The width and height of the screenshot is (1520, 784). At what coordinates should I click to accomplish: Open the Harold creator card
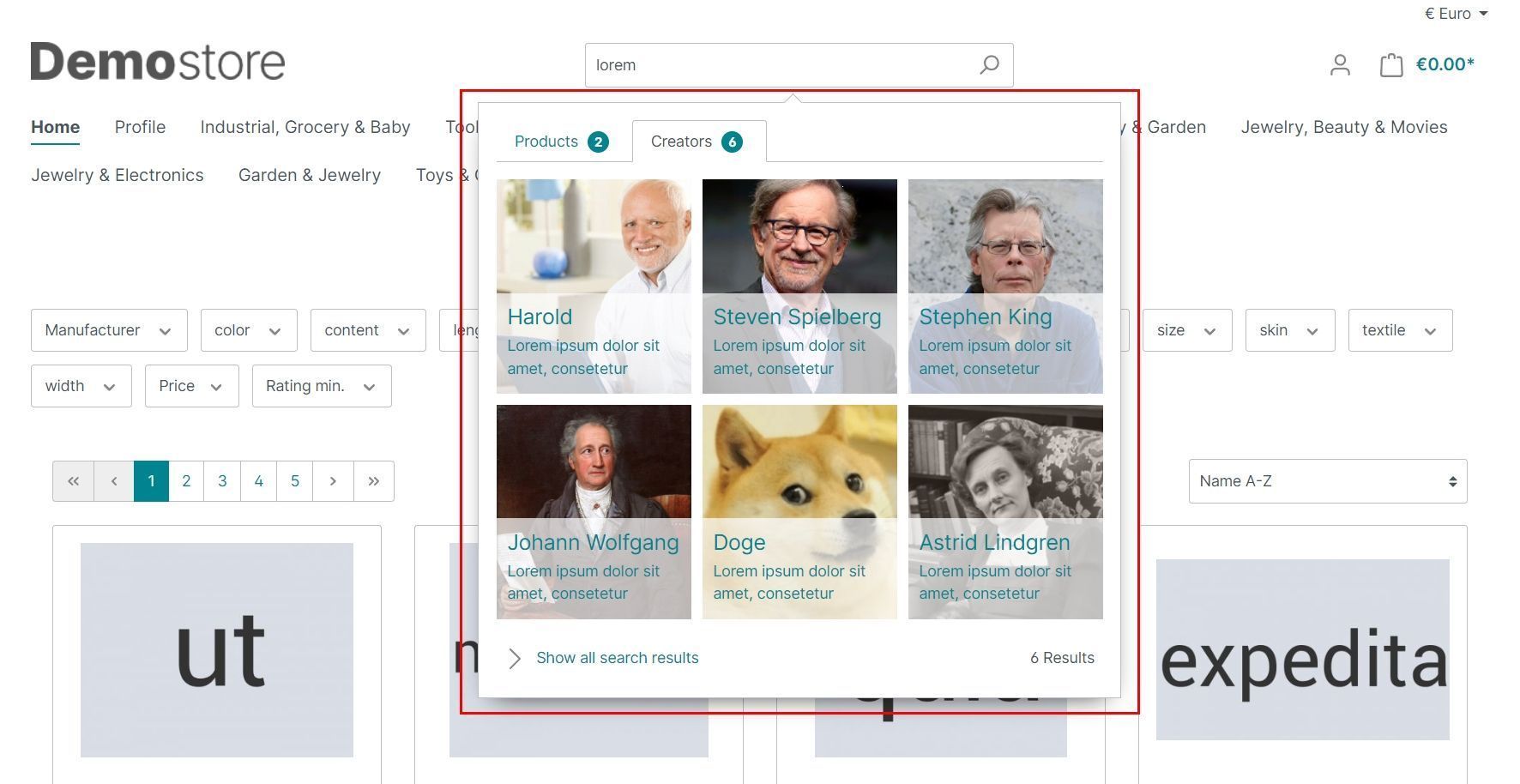pos(594,286)
